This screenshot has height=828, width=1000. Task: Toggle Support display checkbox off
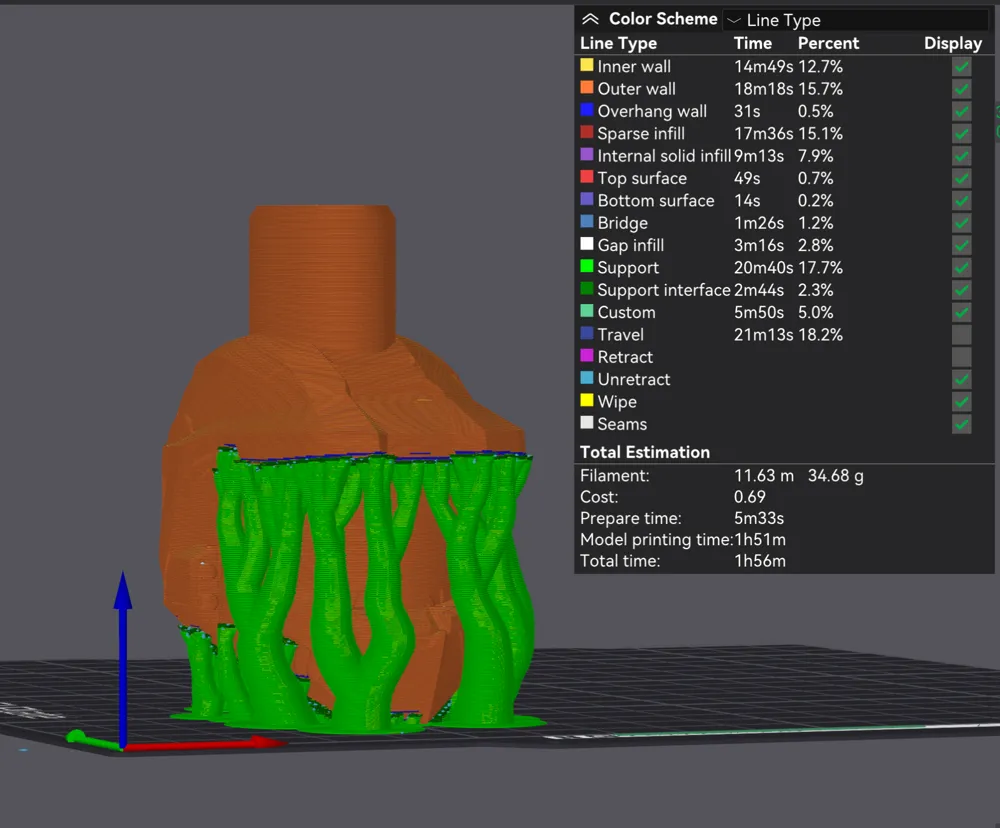tap(961, 268)
